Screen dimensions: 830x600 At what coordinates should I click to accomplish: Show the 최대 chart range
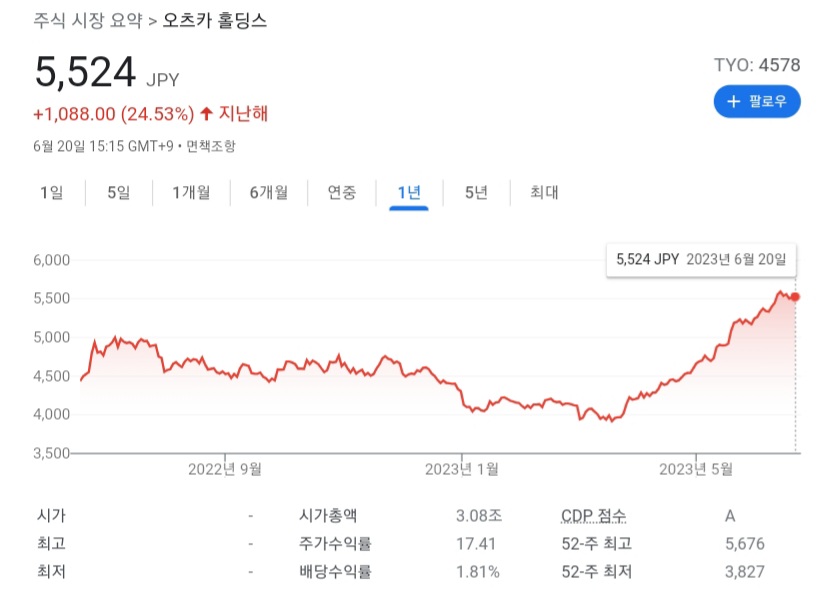[544, 192]
